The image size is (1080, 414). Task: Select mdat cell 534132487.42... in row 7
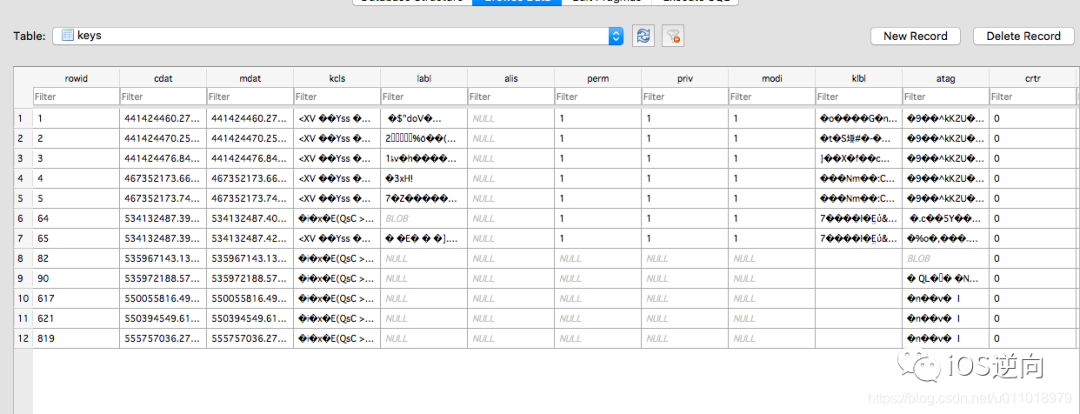point(249,238)
